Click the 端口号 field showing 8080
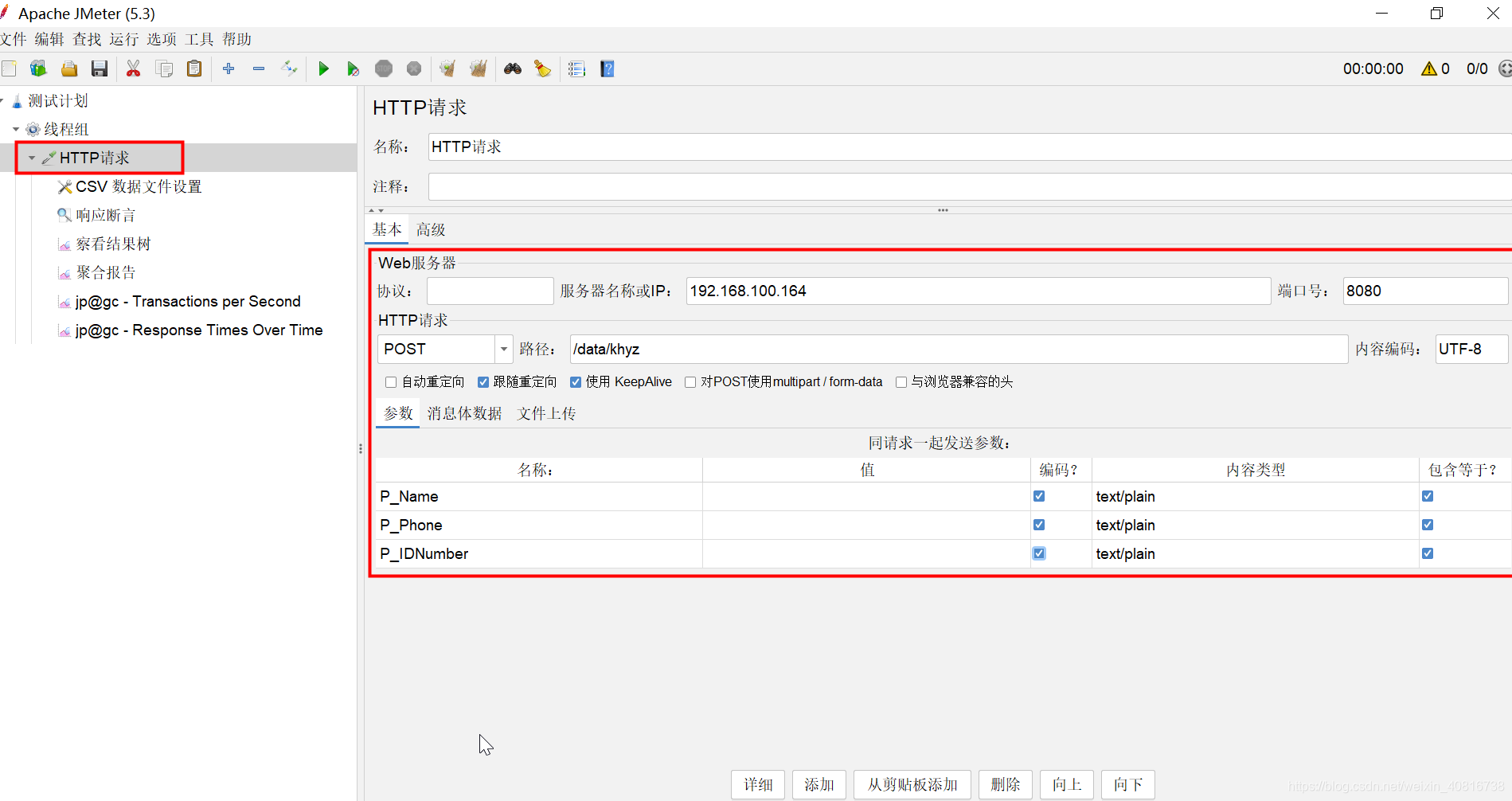Image resolution: width=1512 pixels, height=801 pixels. [x=1425, y=291]
